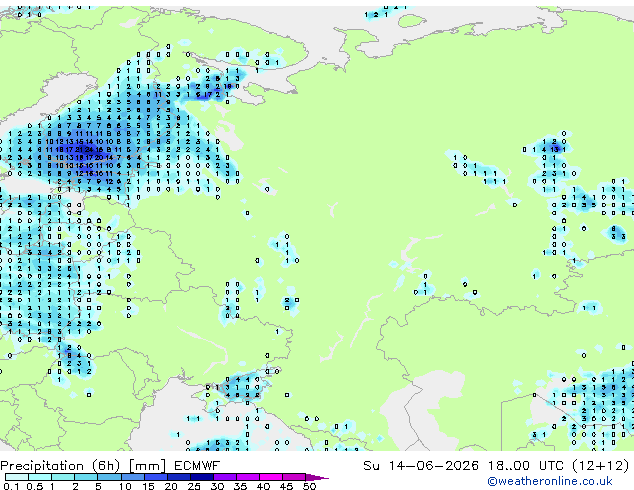This screenshot has width=634, height=490.
Task: Open the weatheronline.co.uk link
Action: pyautogui.click(x=550, y=481)
